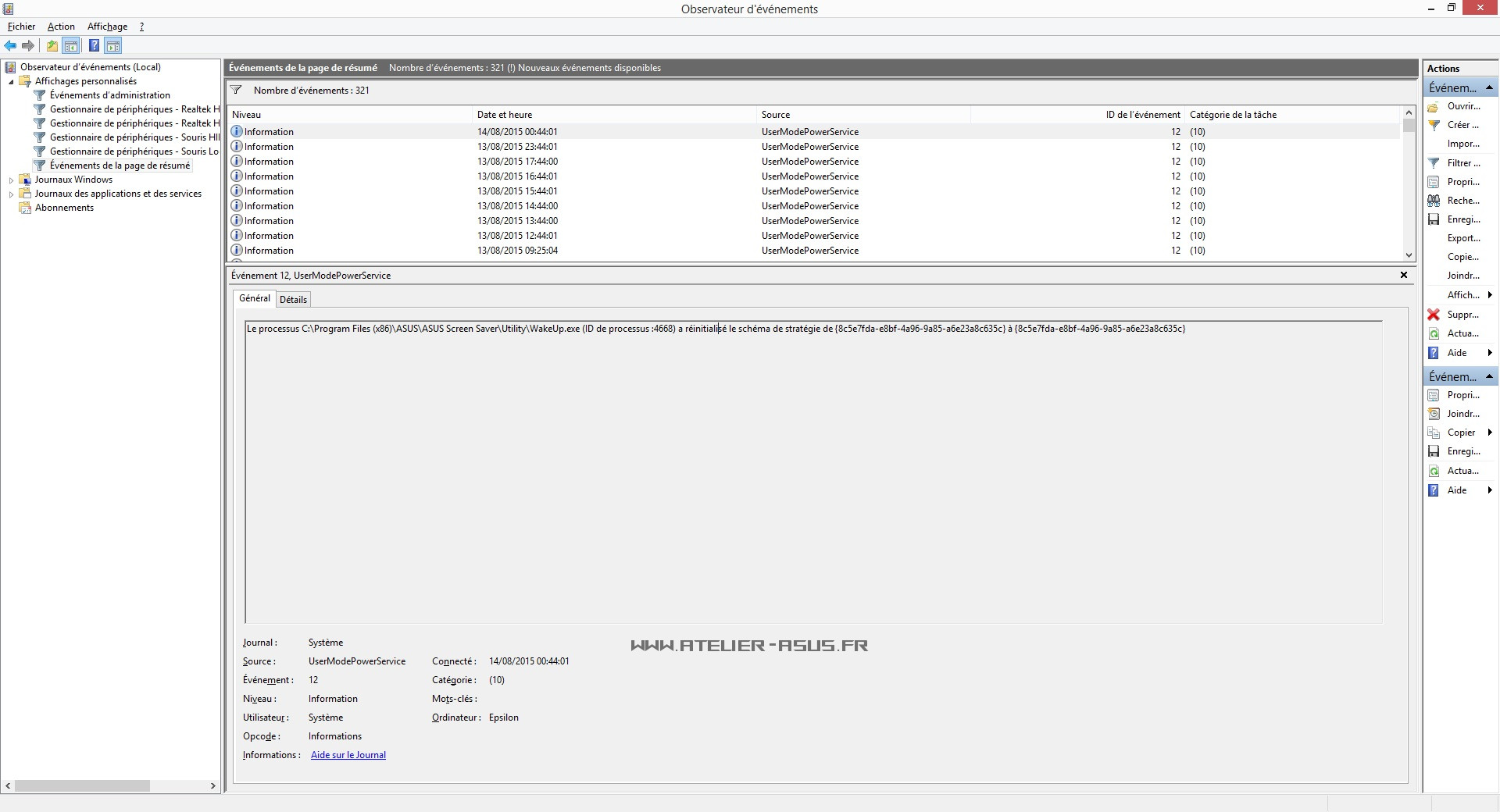Expand Journaux des applications et des services
The image size is (1500, 812).
pos(11,194)
